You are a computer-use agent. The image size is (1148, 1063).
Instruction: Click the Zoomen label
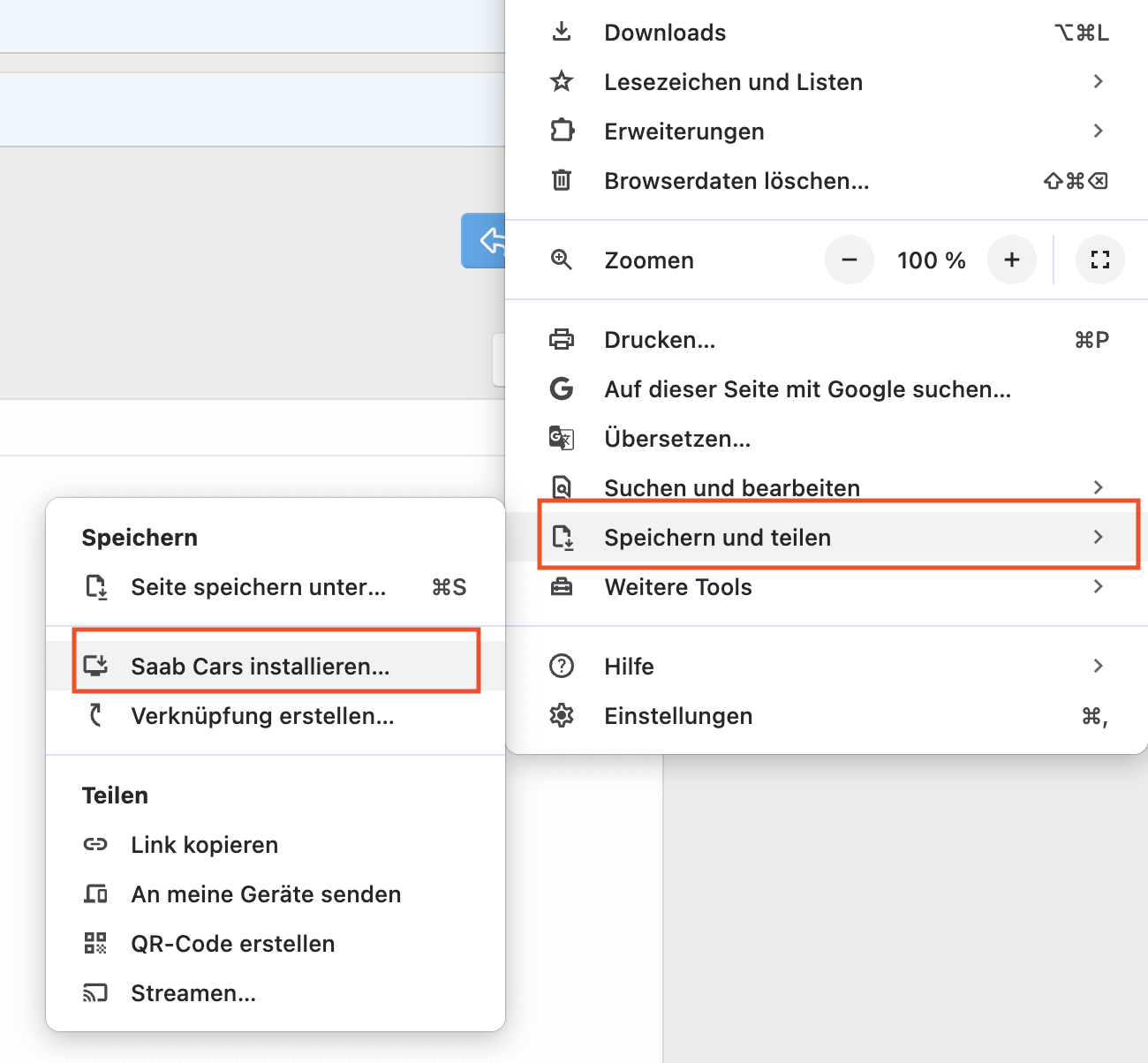pyautogui.click(x=649, y=260)
